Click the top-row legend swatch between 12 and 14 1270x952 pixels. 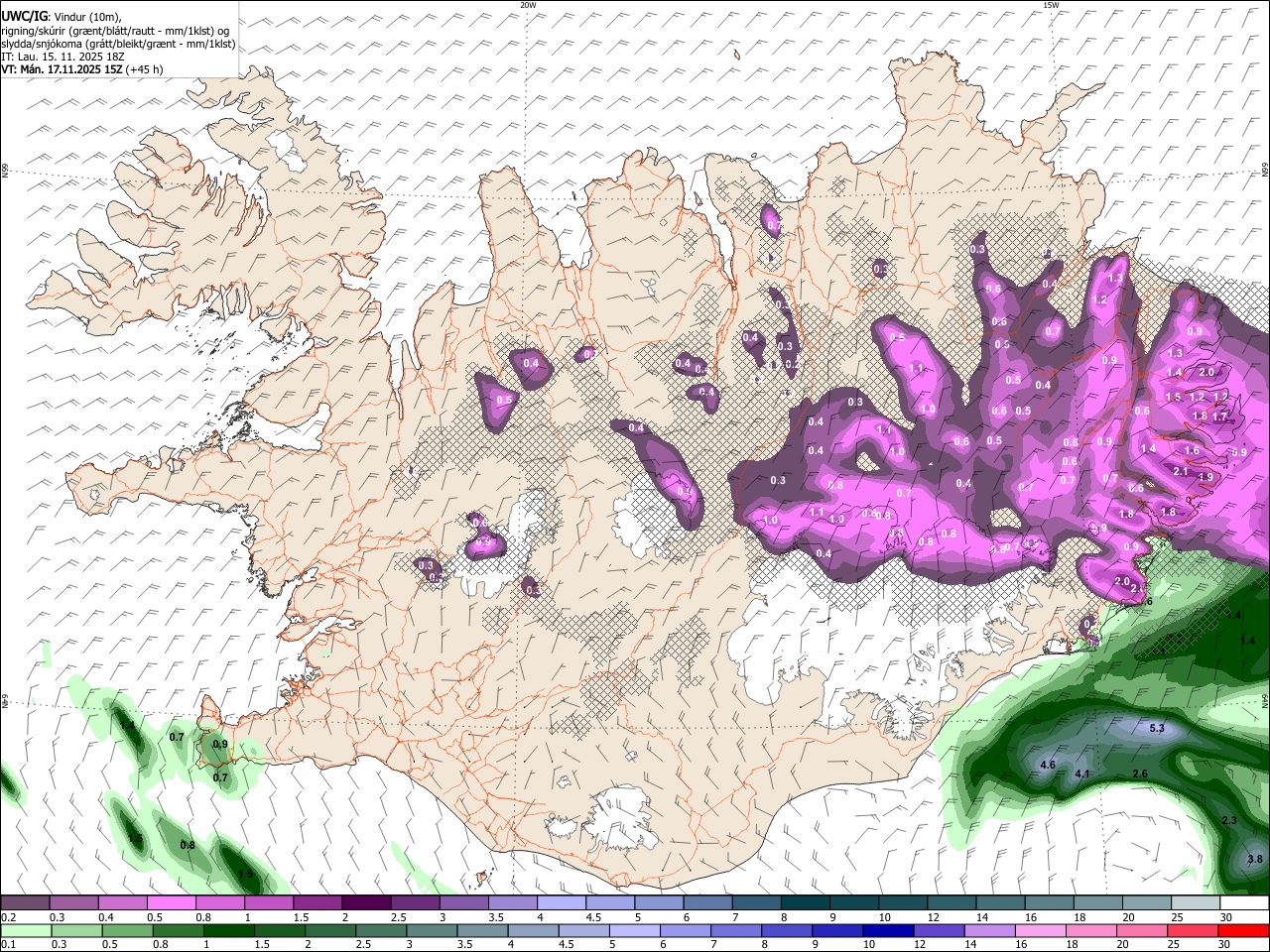[x=952, y=903]
